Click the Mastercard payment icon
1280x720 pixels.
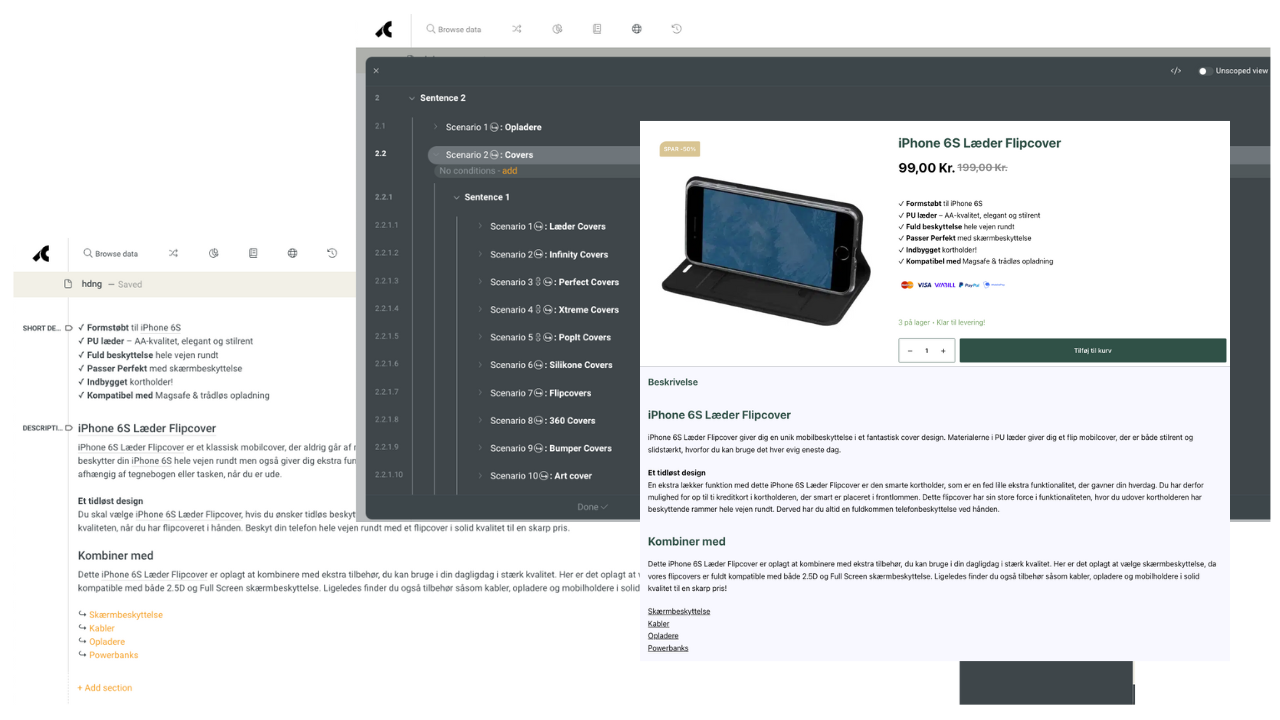coord(907,285)
